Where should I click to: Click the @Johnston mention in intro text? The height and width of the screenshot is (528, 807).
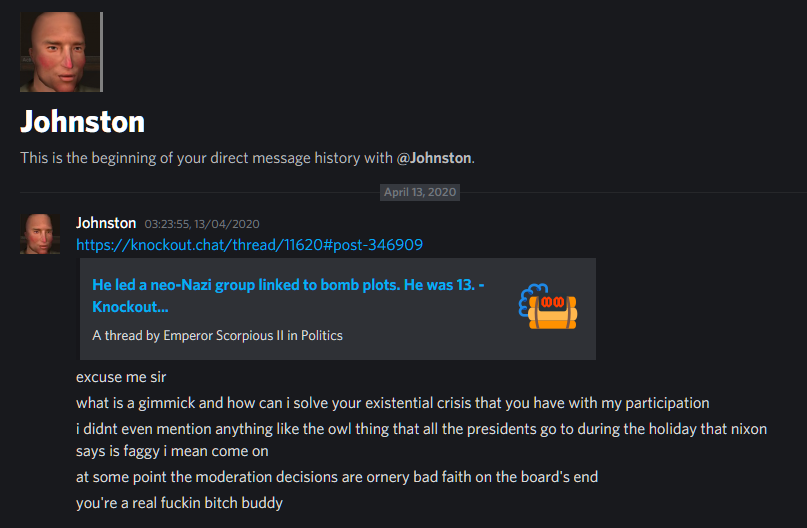point(434,157)
